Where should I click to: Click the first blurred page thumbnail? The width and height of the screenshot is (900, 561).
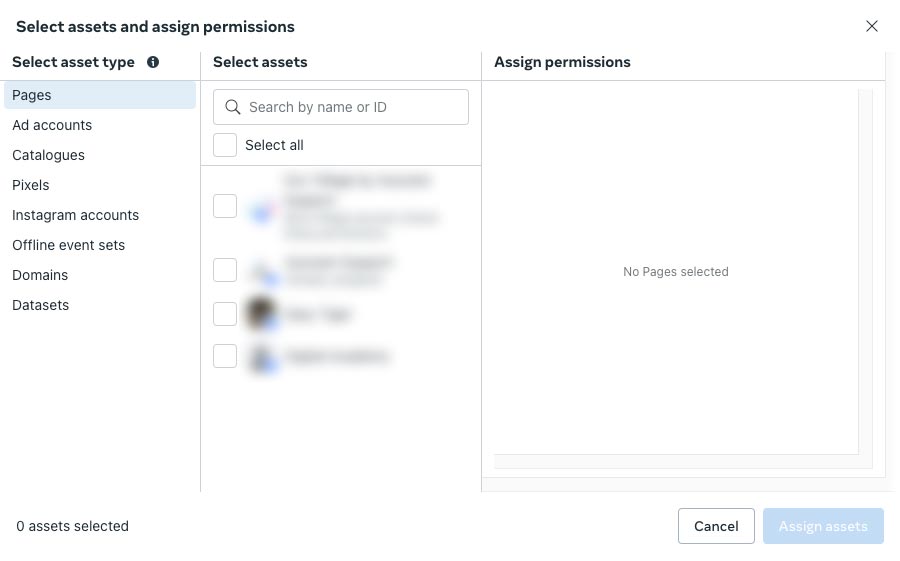[x=261, y=212]
